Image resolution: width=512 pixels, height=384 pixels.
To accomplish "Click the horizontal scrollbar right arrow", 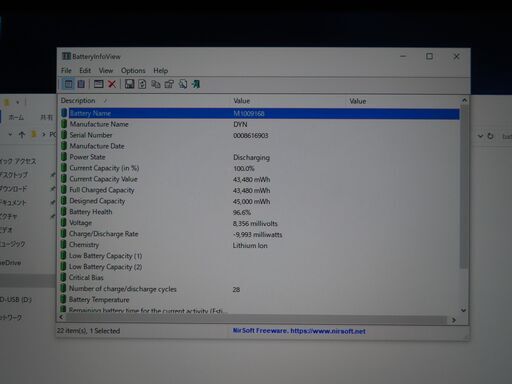I will point(454,320).
